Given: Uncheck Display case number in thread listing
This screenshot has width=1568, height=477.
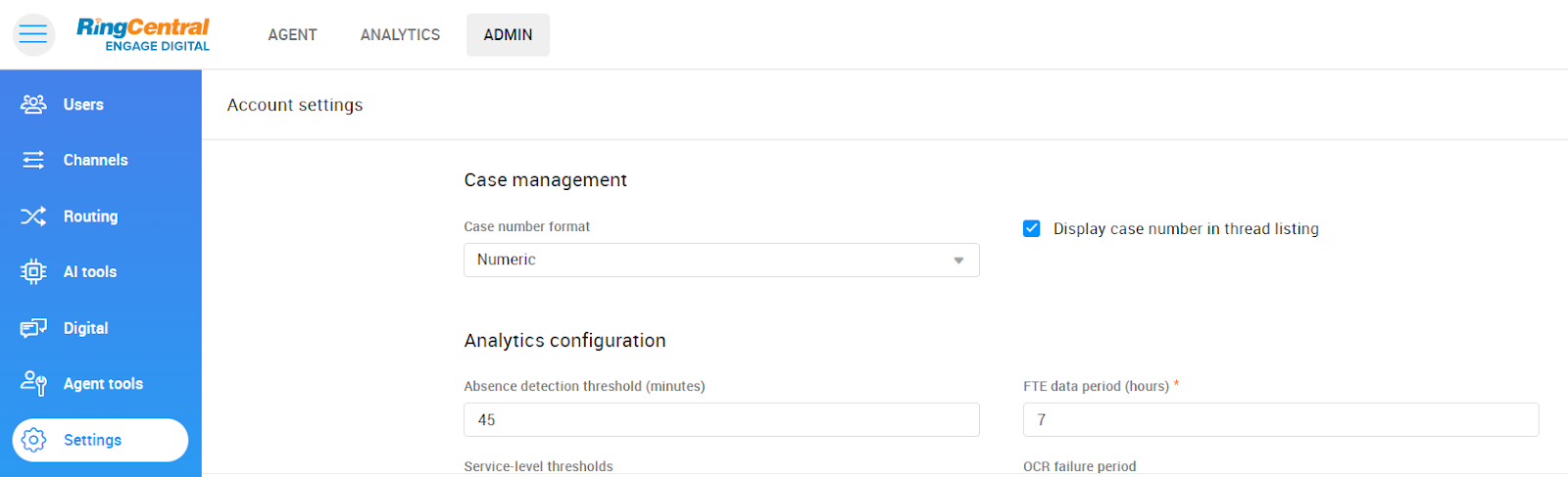Looking at the screenshot, I should (x=1032, y=229).
